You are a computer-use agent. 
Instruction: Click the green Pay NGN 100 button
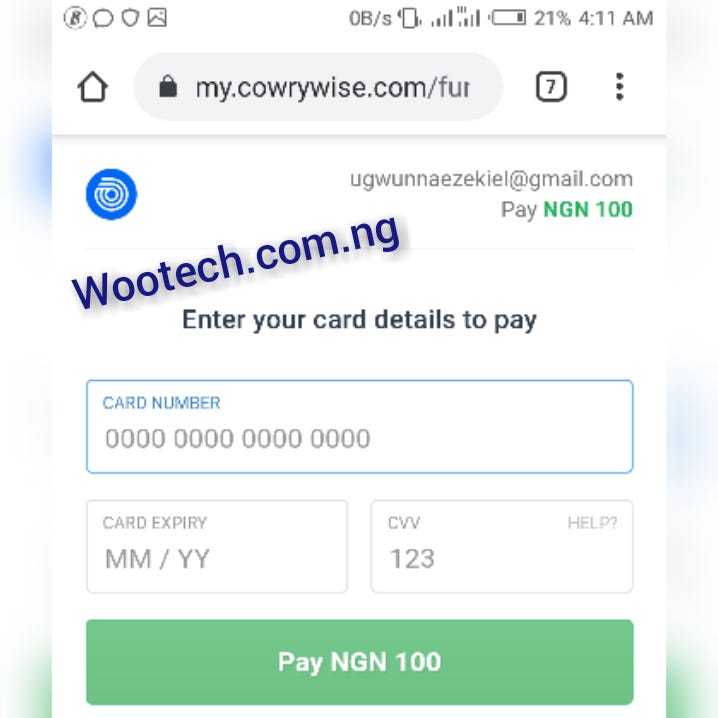coord(359,662)
